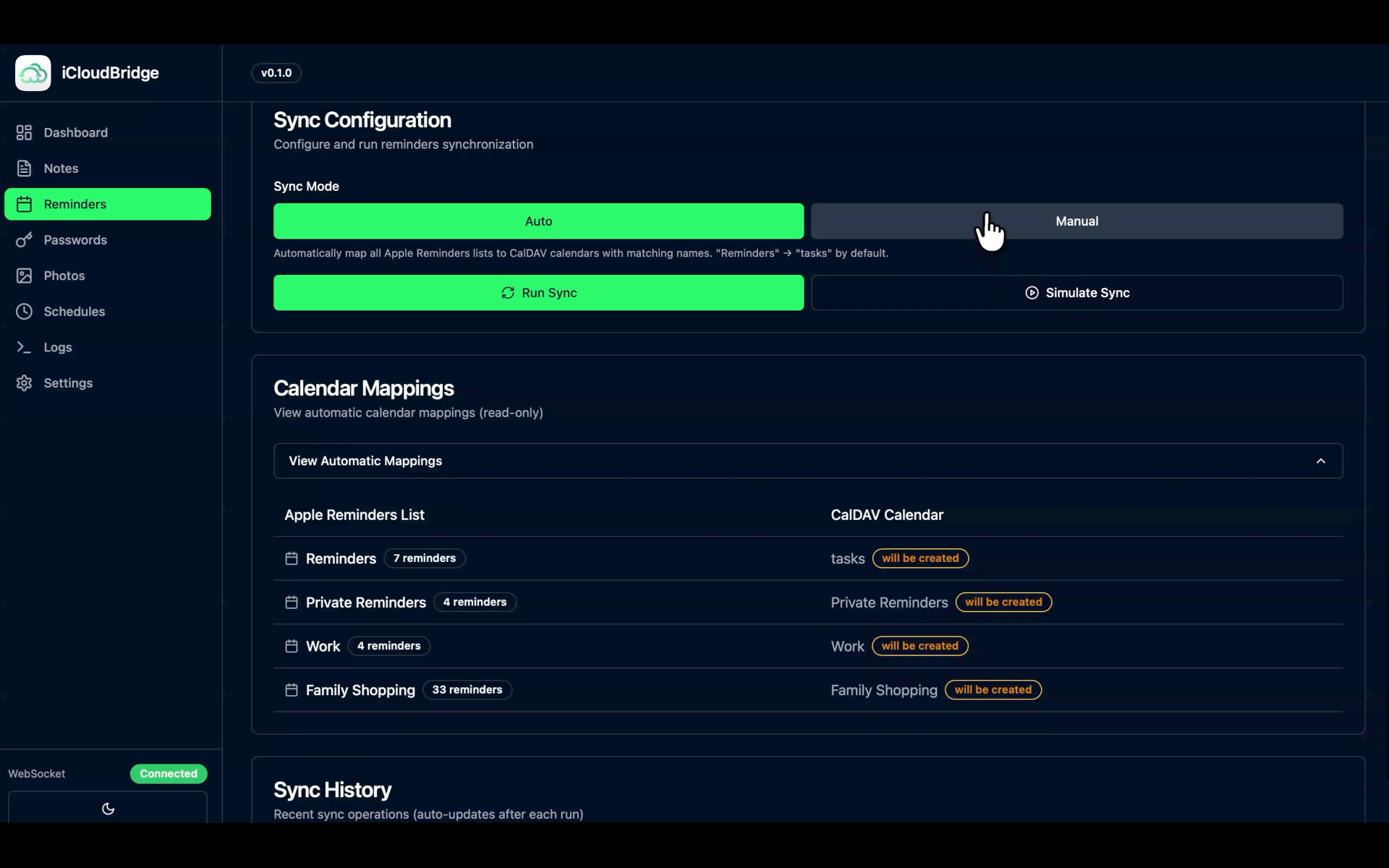The height and width of the screenshot is (868, 1389).
Task: Click the Connected WebSocket status badge
Action: [169, 773]
